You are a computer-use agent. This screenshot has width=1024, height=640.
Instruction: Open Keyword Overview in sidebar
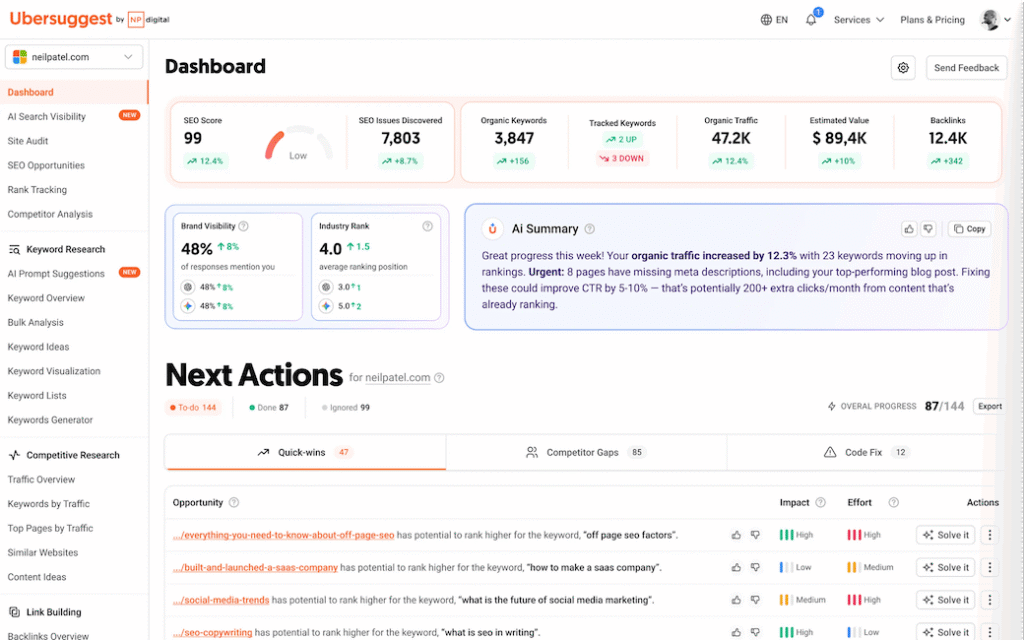click(x=46, y=298)
